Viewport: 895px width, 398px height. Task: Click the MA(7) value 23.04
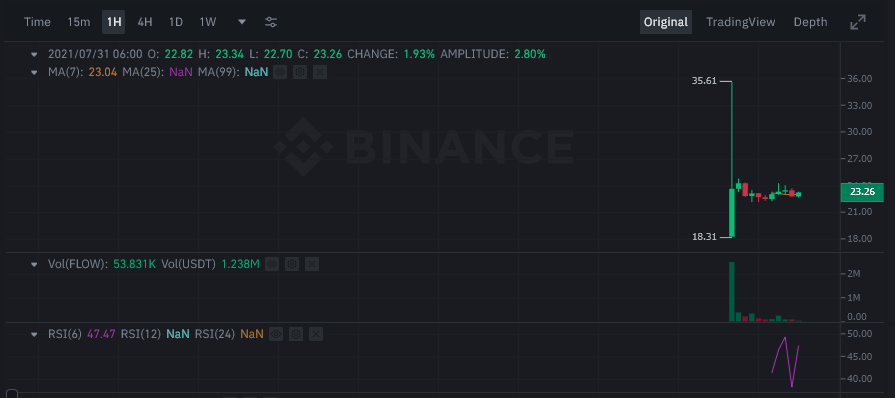(x=103, y=73)
